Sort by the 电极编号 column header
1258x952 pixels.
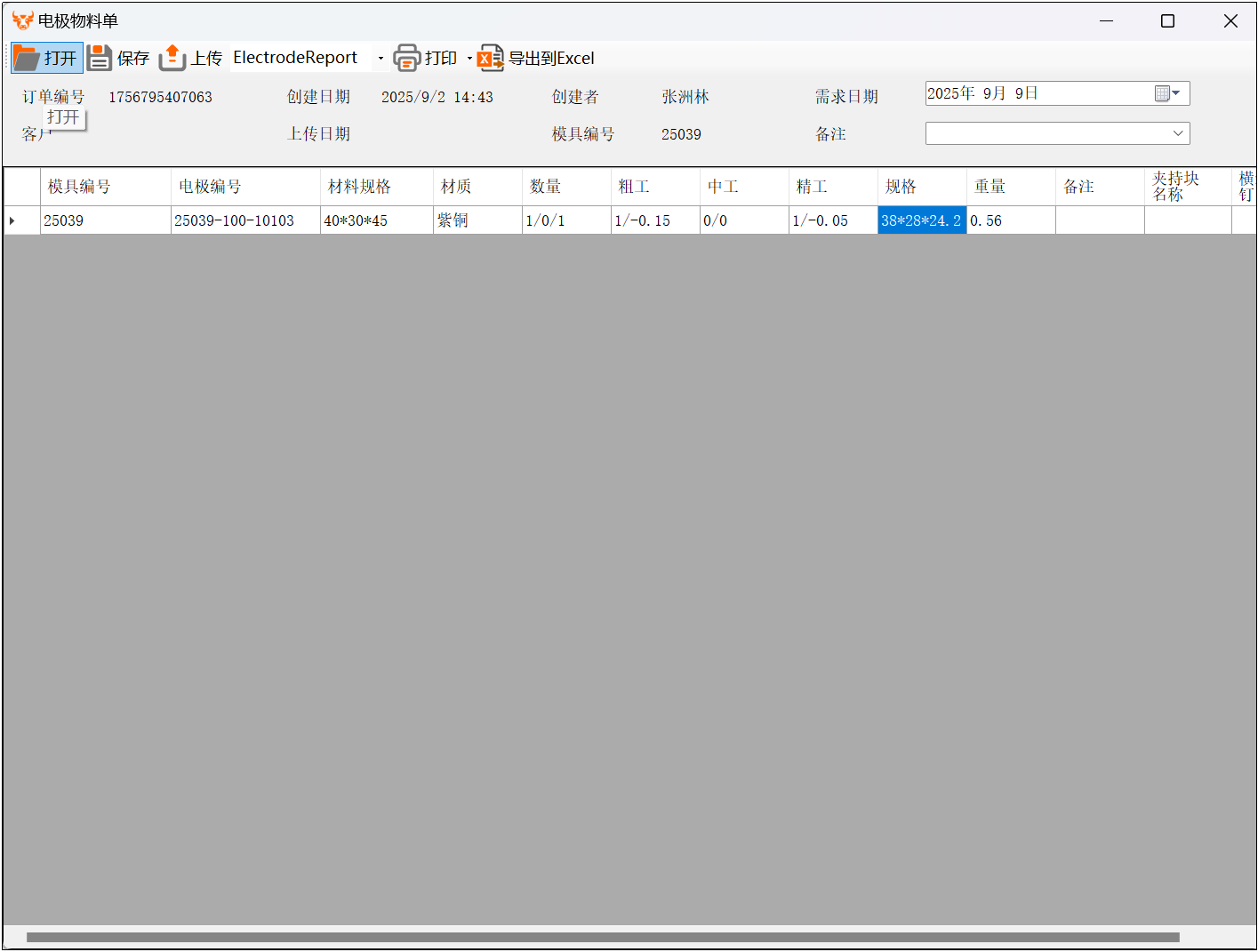click(244, 187)
